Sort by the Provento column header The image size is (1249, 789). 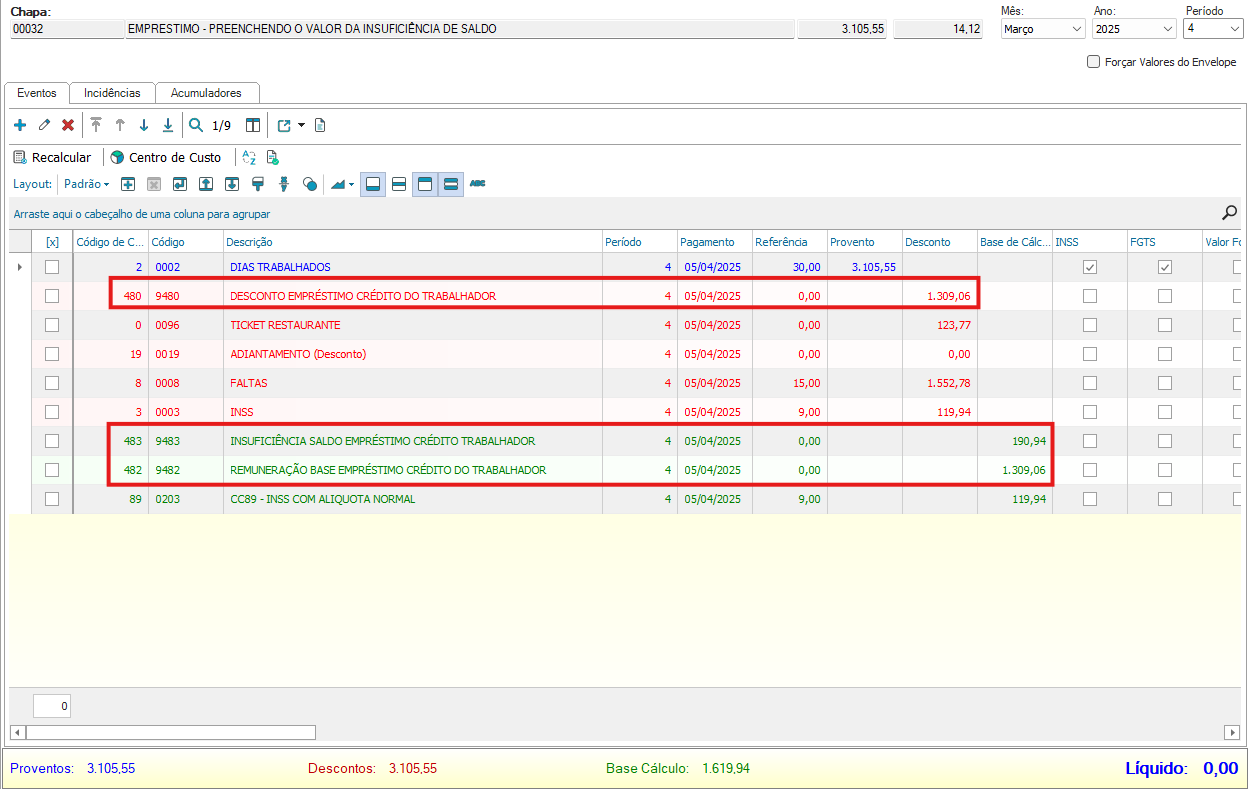click(x=864, y=242)
